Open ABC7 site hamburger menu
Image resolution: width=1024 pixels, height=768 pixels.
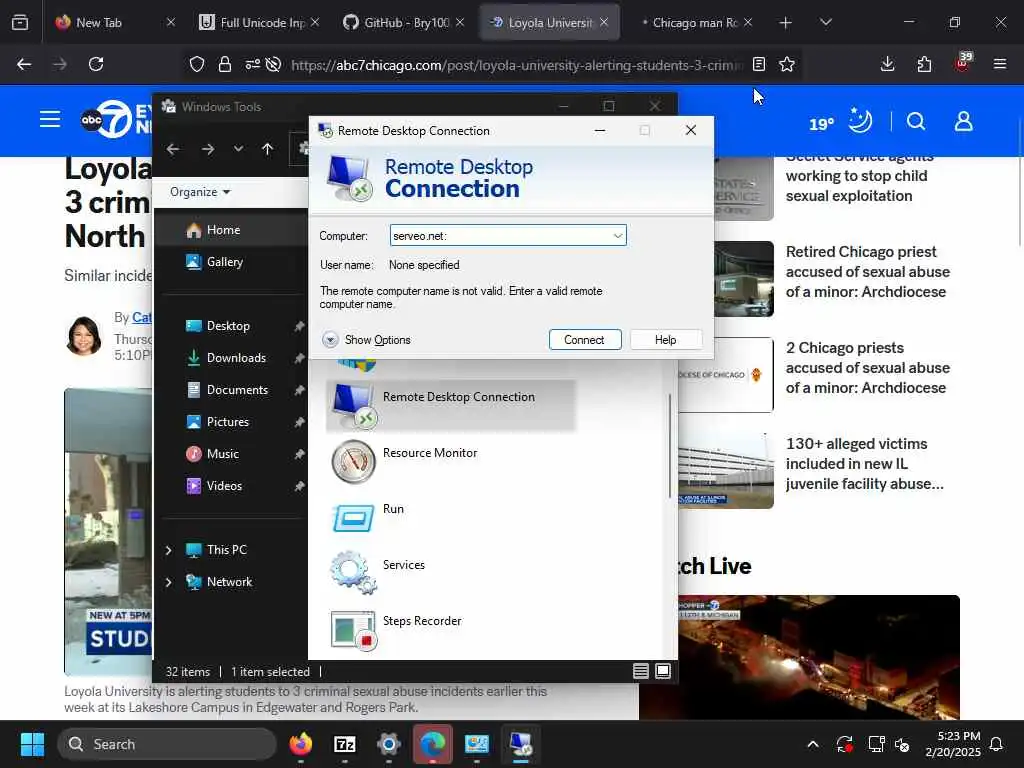50,120
